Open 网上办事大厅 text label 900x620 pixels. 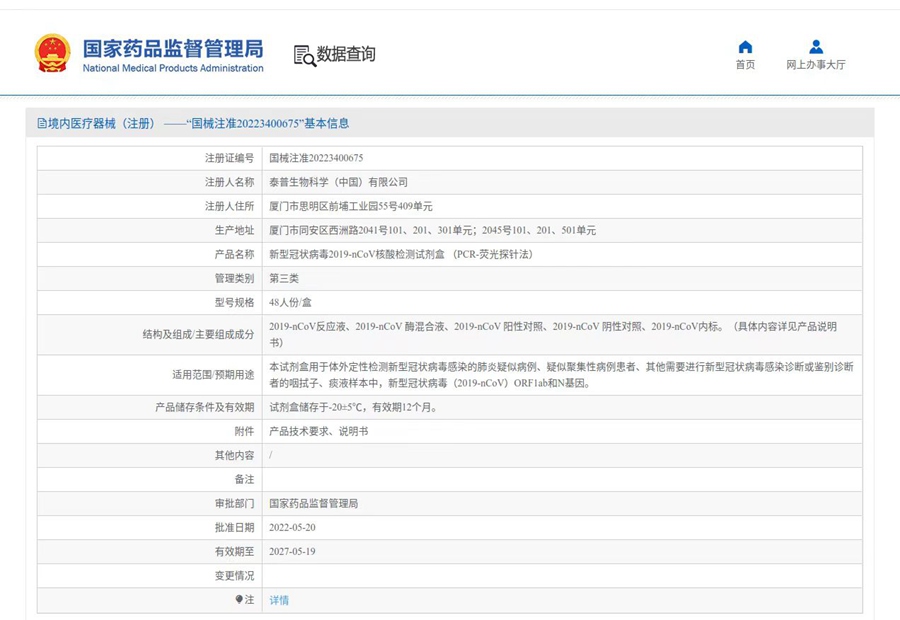click(816, 65)
